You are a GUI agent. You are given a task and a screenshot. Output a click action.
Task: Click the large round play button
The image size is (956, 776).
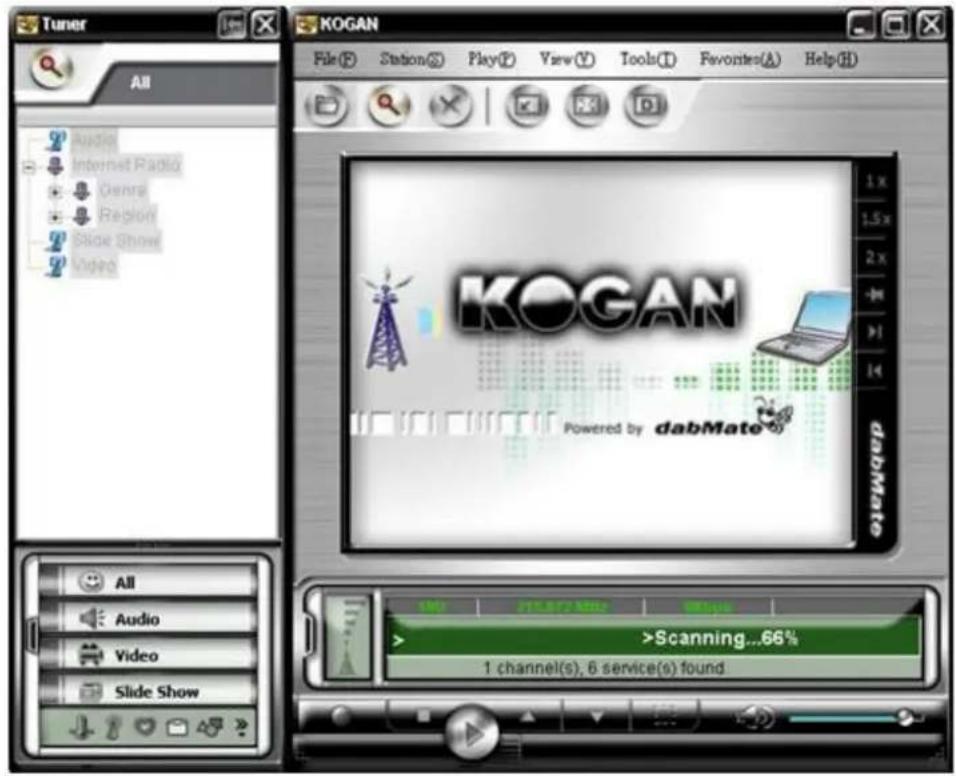[x=472, y=732]
